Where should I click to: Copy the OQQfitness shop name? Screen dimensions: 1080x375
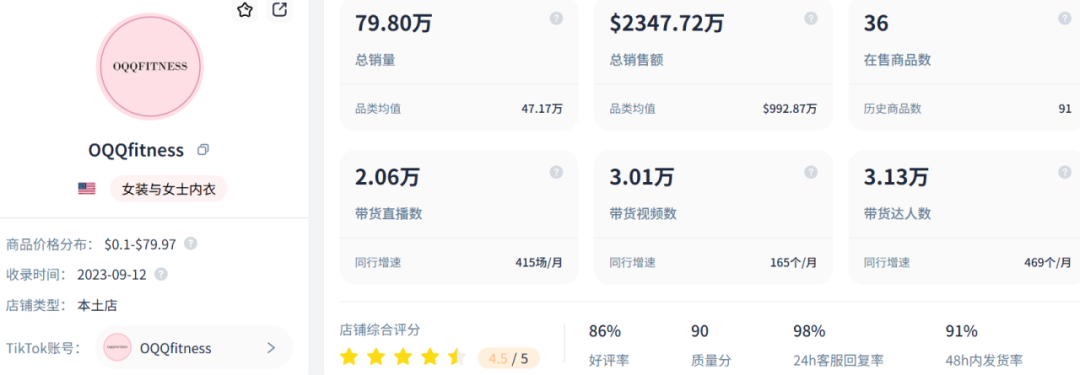202,150
